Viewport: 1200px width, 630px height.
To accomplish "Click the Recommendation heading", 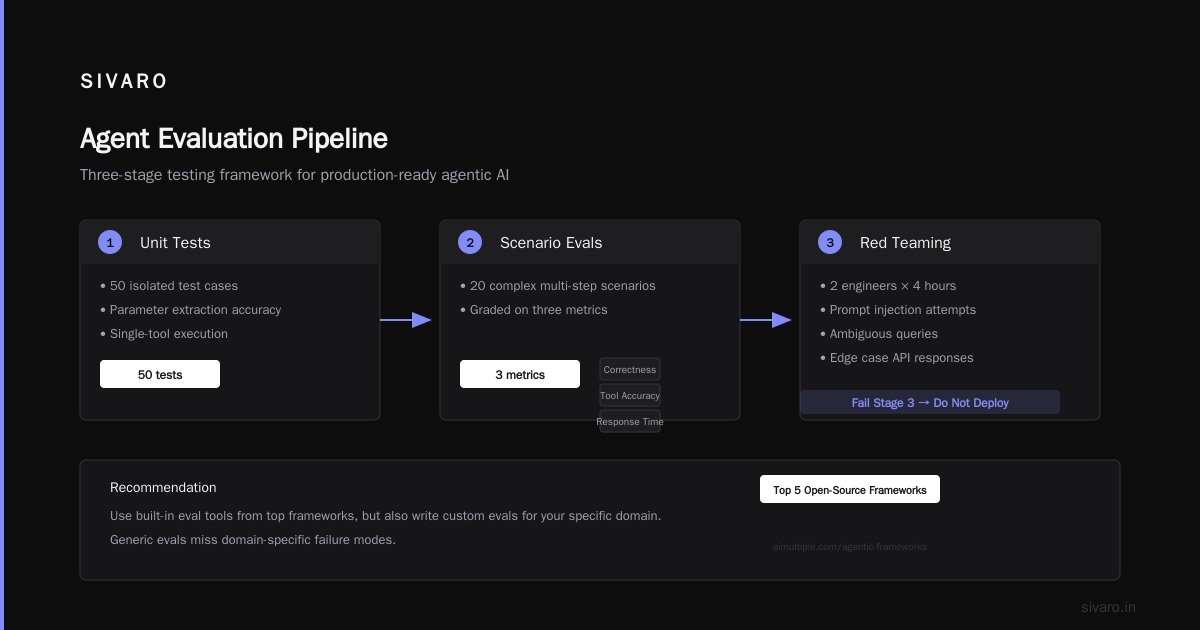I will coord(163,488).
